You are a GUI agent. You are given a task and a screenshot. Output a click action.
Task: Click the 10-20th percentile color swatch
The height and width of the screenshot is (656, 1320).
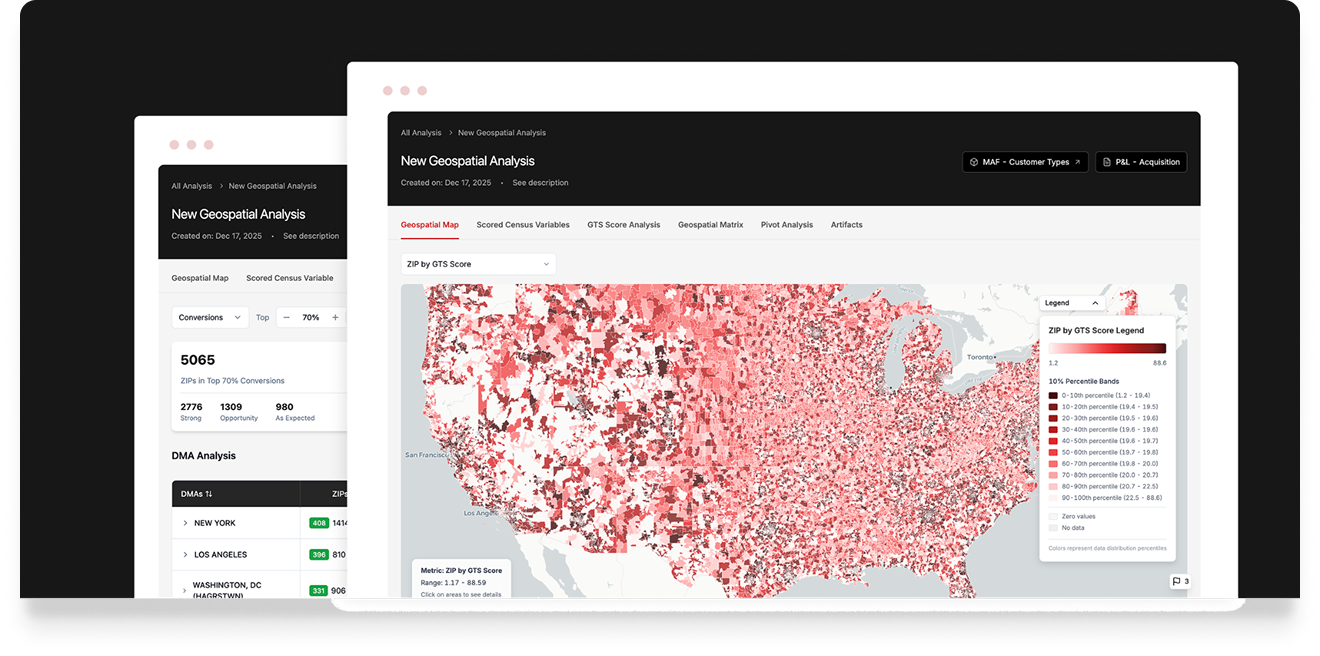coord(1053,407)
